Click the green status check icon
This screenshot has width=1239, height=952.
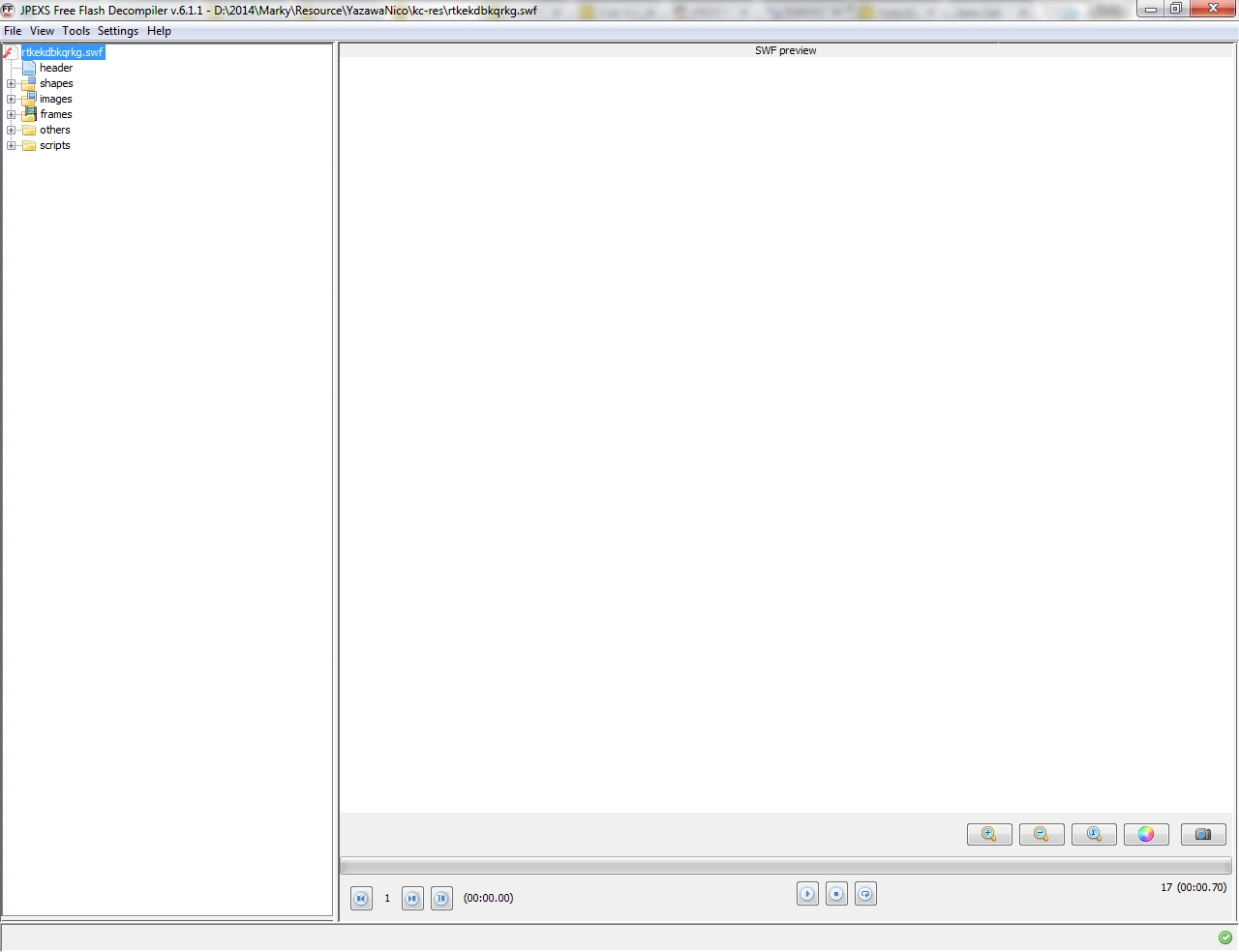(1225, 937)
